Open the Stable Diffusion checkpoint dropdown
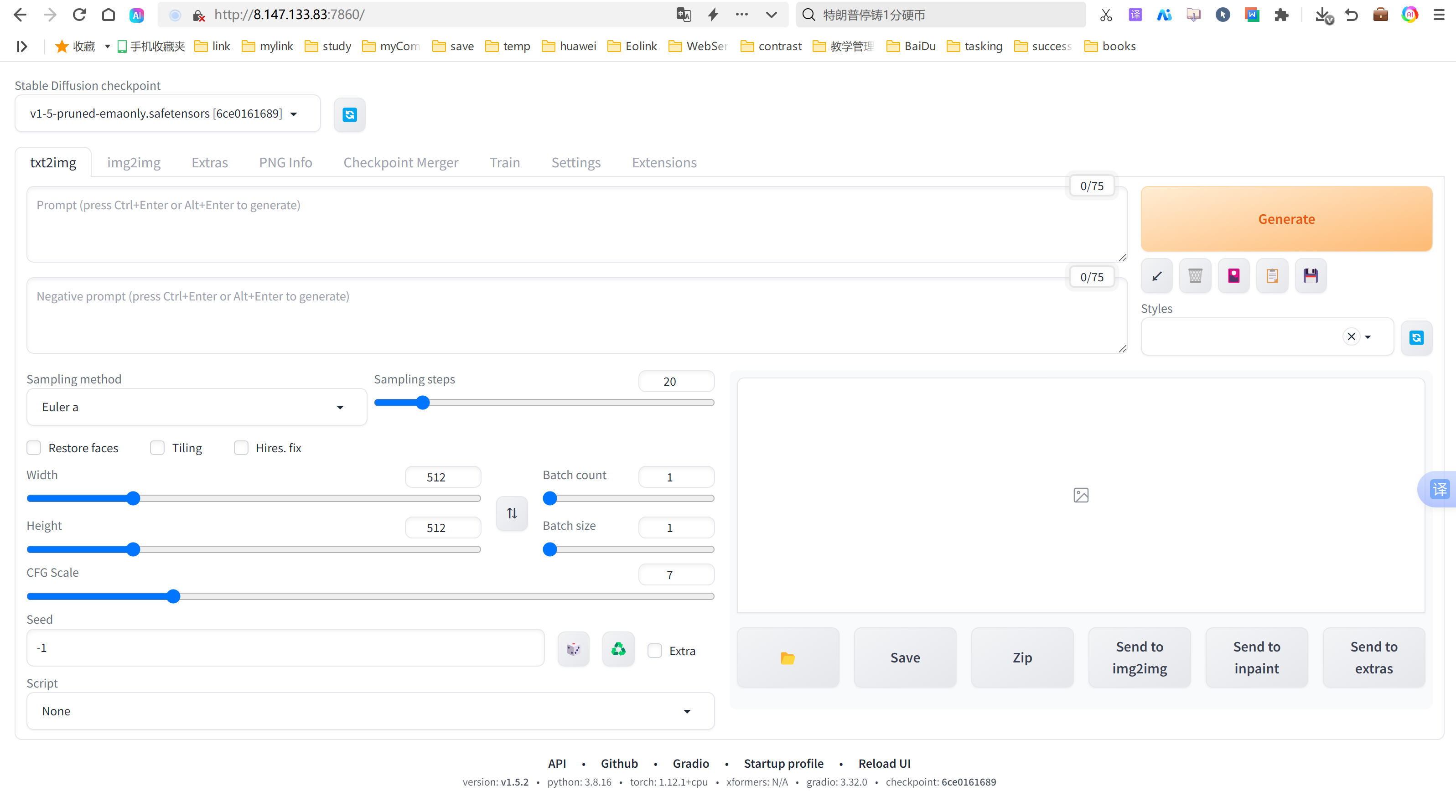Image resolution: width=1456 pixels, height=812 pixels. point(167,114)
